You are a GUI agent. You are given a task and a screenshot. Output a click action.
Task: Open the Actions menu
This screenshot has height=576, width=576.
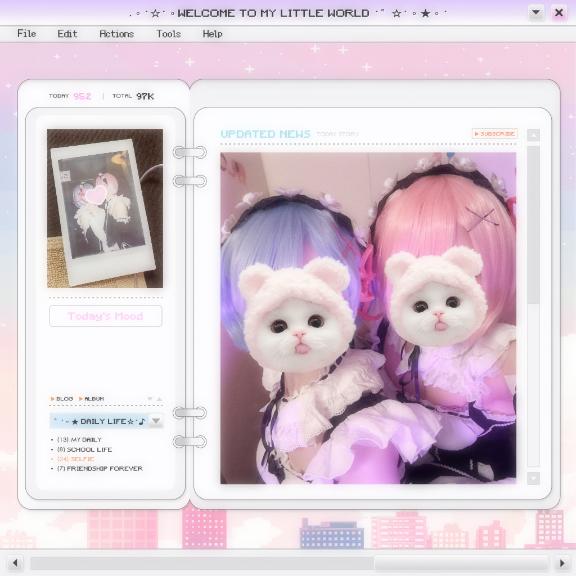point(116,34)
